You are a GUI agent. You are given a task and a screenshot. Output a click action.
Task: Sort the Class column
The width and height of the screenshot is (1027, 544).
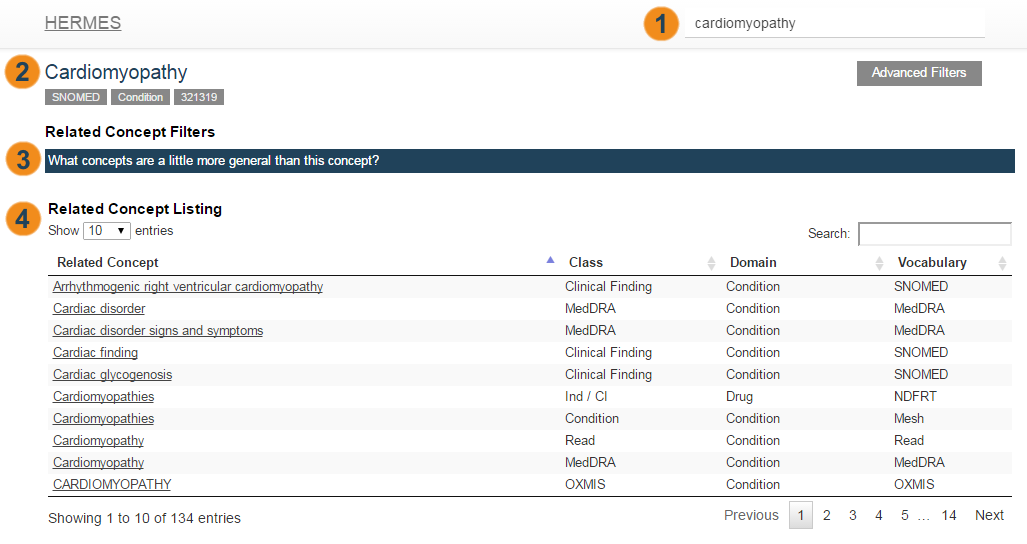pyautogui.click(x=711, y=263)
